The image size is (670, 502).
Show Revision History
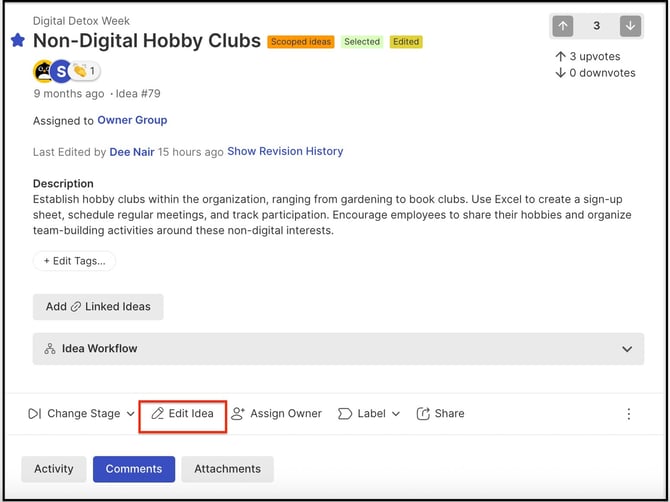[285, 152]
